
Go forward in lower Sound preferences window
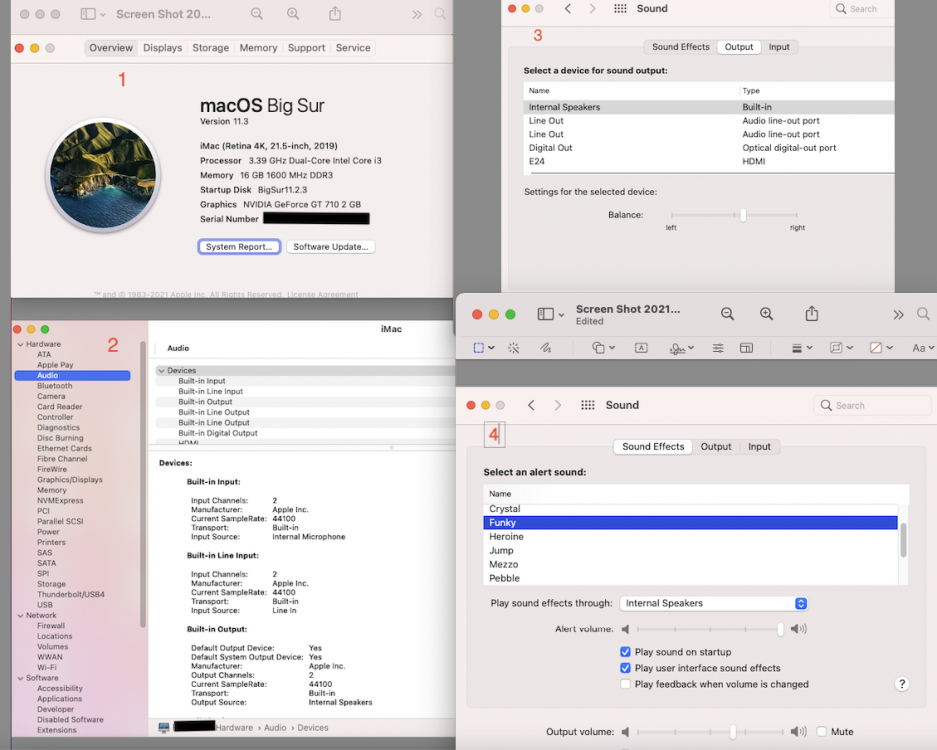[x=558, y=405]
